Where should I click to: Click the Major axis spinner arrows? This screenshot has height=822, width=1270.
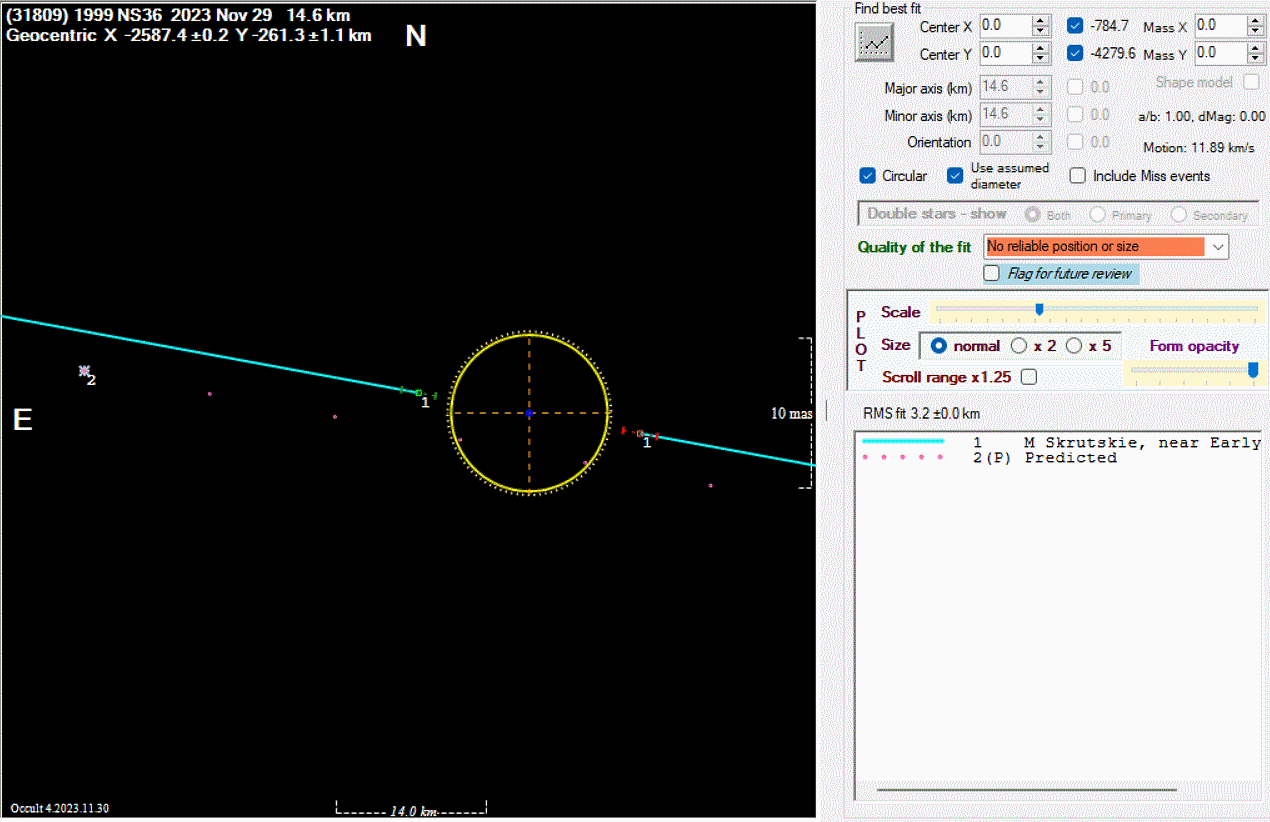click(x=1042, y=87)
